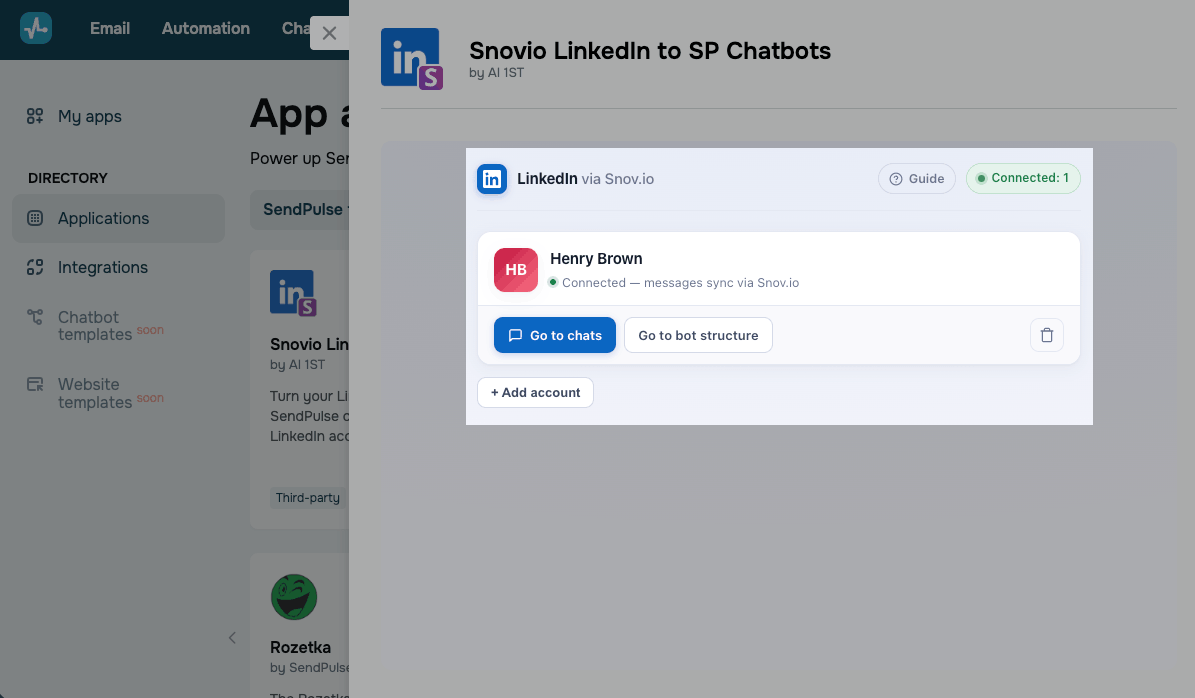Click the Henry Brown account name
The height and width of the screenshot is (698, 1195).
596,259
